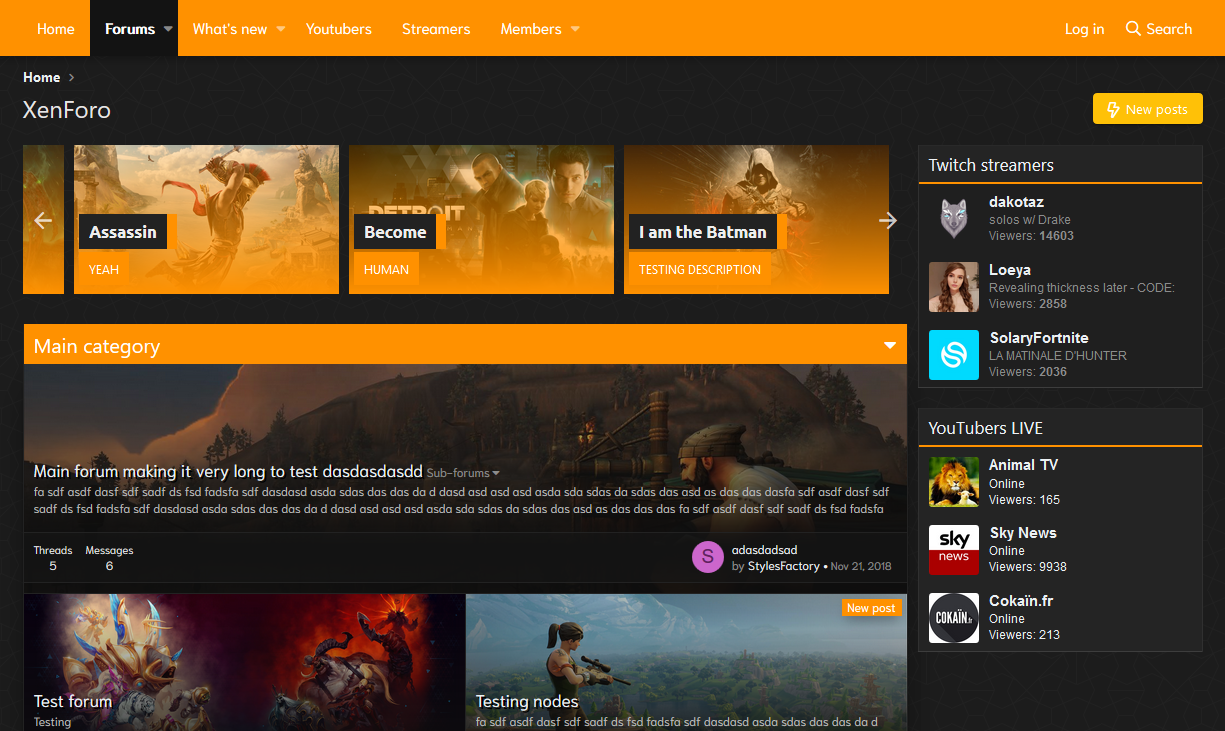This screenshot has width=1225, height=731.
Task: Open the Testing nodes forum
Action: coord(527,701)
